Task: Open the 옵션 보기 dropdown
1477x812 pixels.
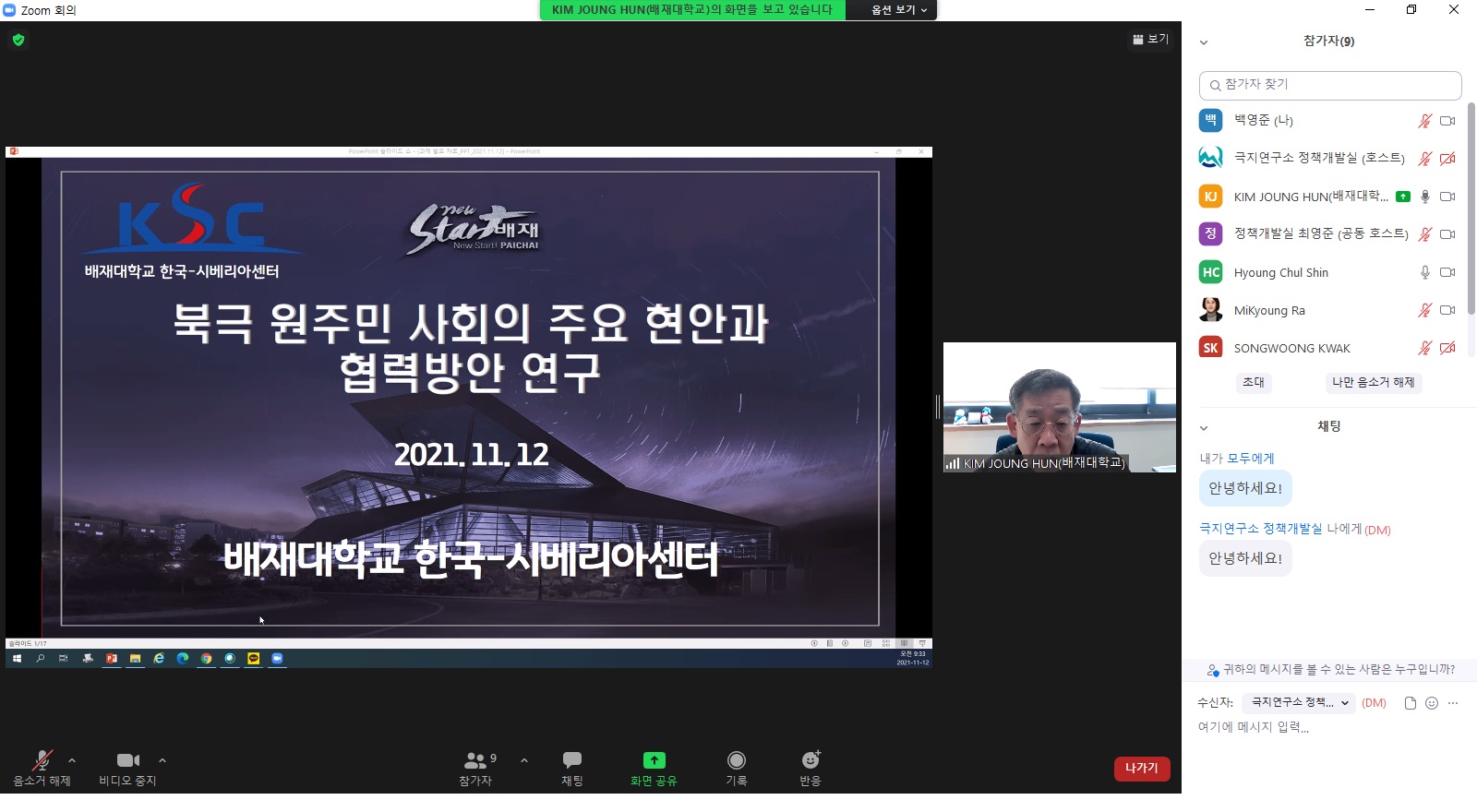Action: point(899,10)
